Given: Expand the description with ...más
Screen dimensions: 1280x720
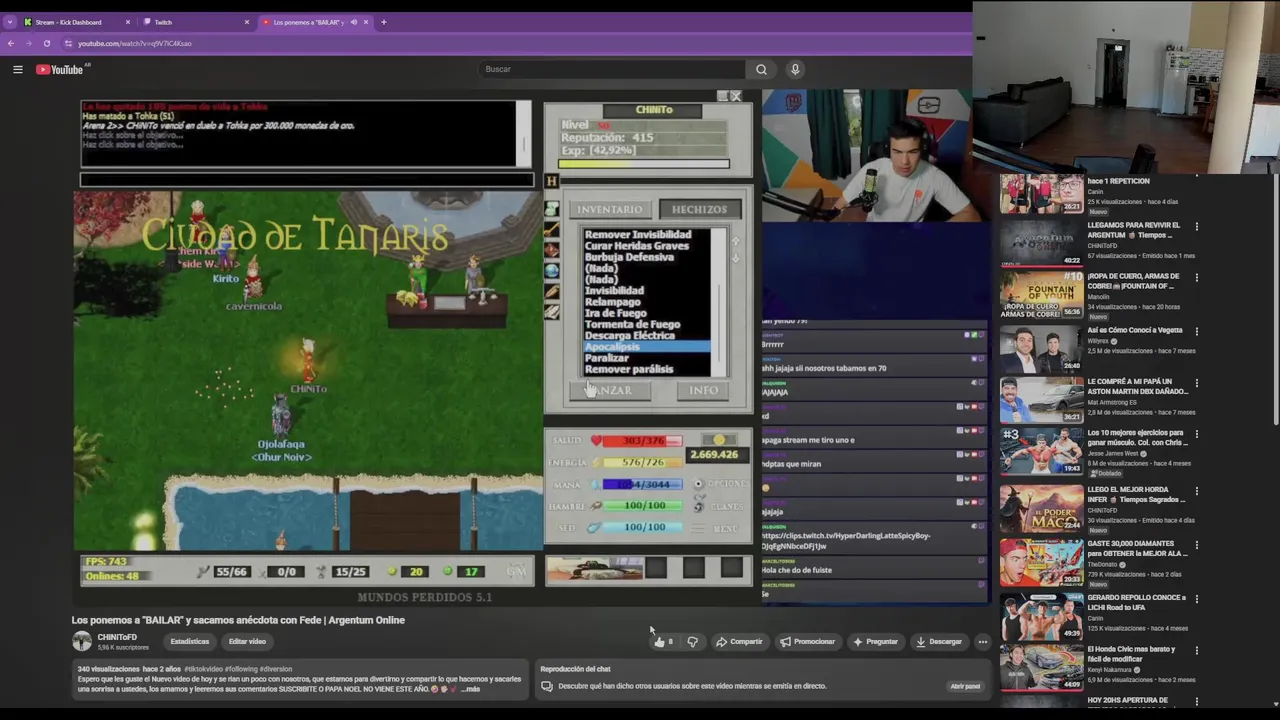Looking at the screenshot, I should tap(470, 689).
